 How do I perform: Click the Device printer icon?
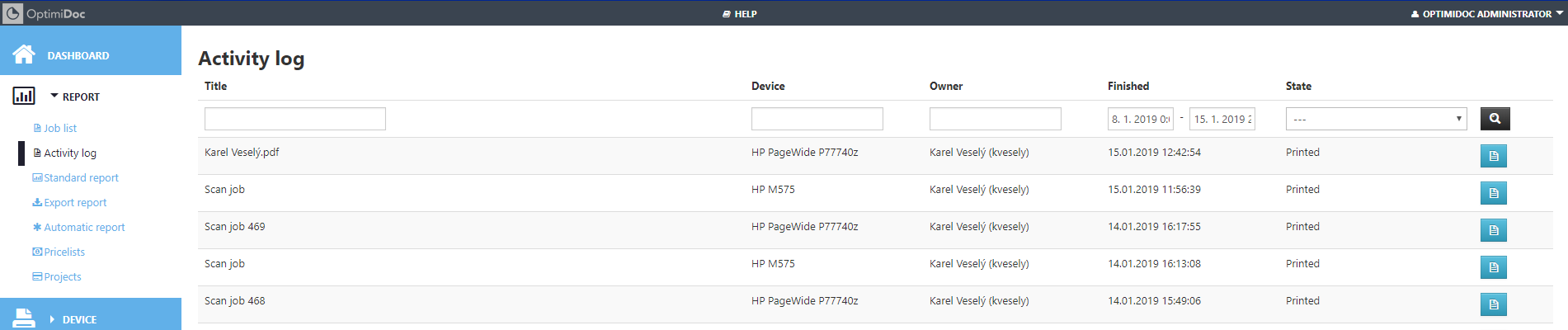click(24, 318)
